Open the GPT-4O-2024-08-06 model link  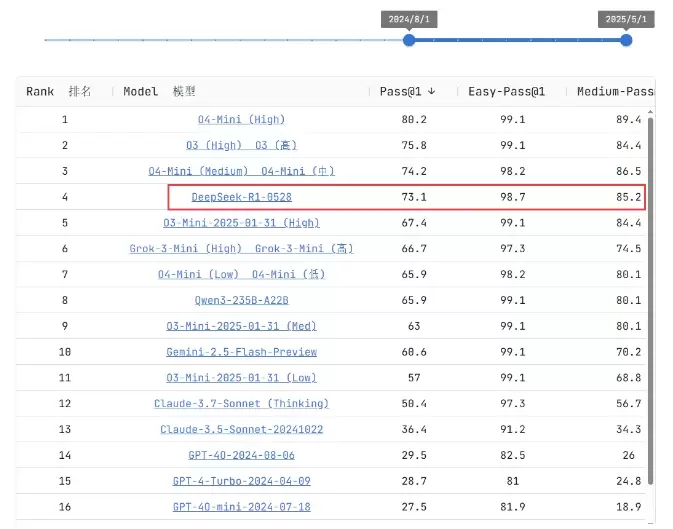coord(241,456)
